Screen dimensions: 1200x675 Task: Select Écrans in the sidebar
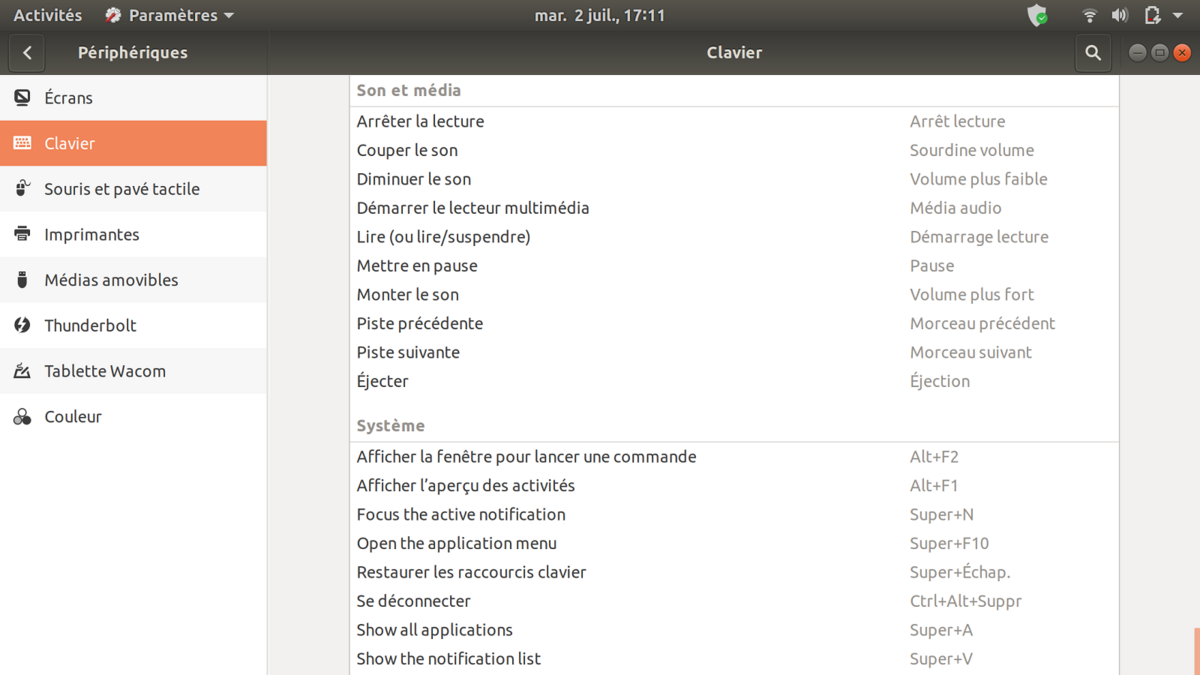[x=133, y=98]
